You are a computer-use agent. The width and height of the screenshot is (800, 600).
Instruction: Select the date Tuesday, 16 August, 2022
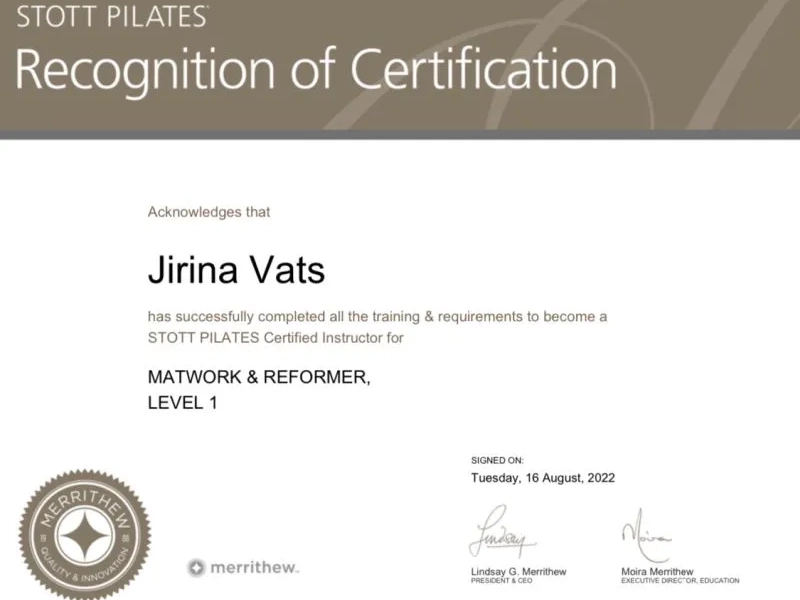(543, 478)
